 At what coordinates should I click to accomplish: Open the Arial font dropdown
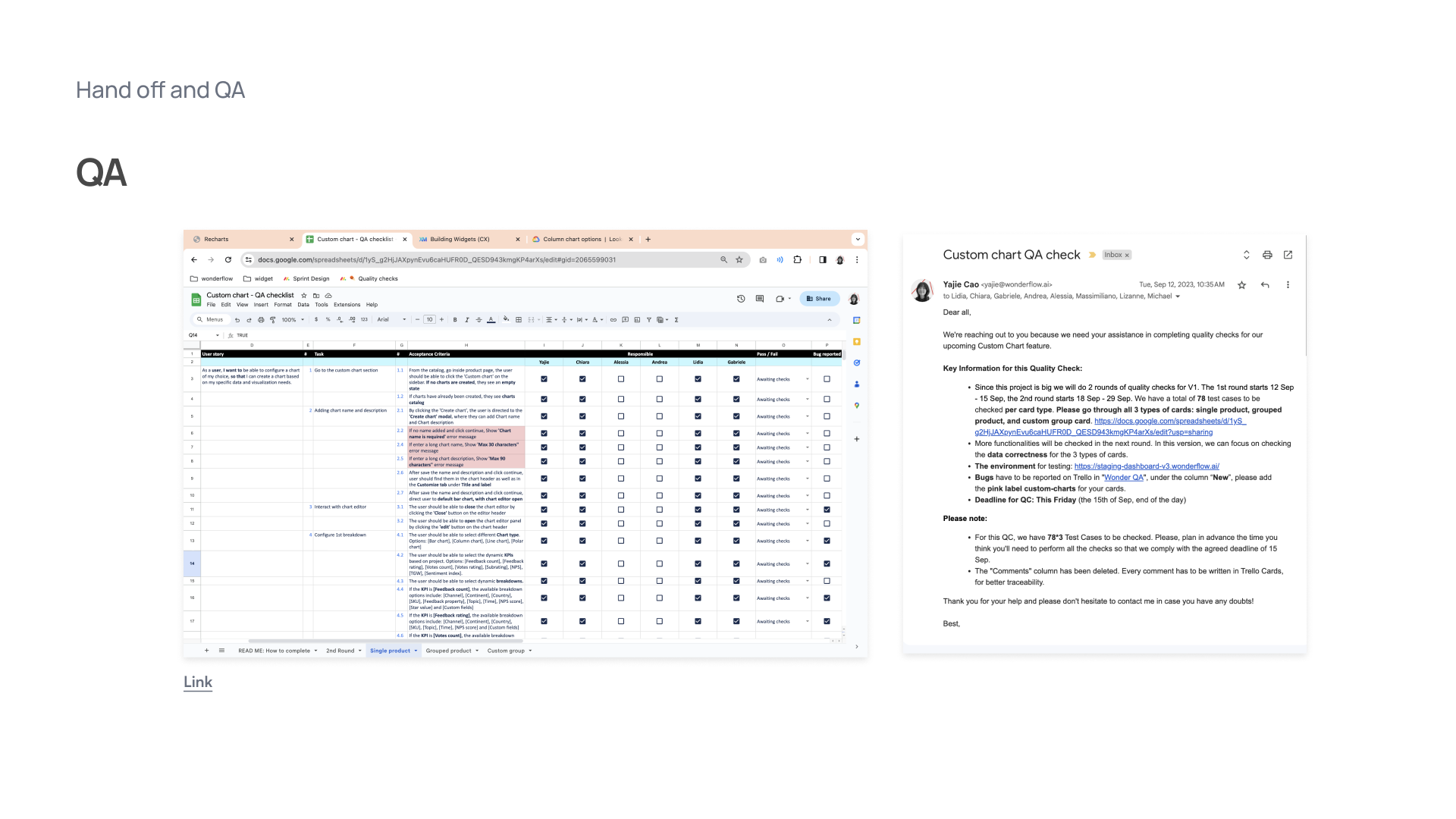pyautogui.click(x=393, y=320)
